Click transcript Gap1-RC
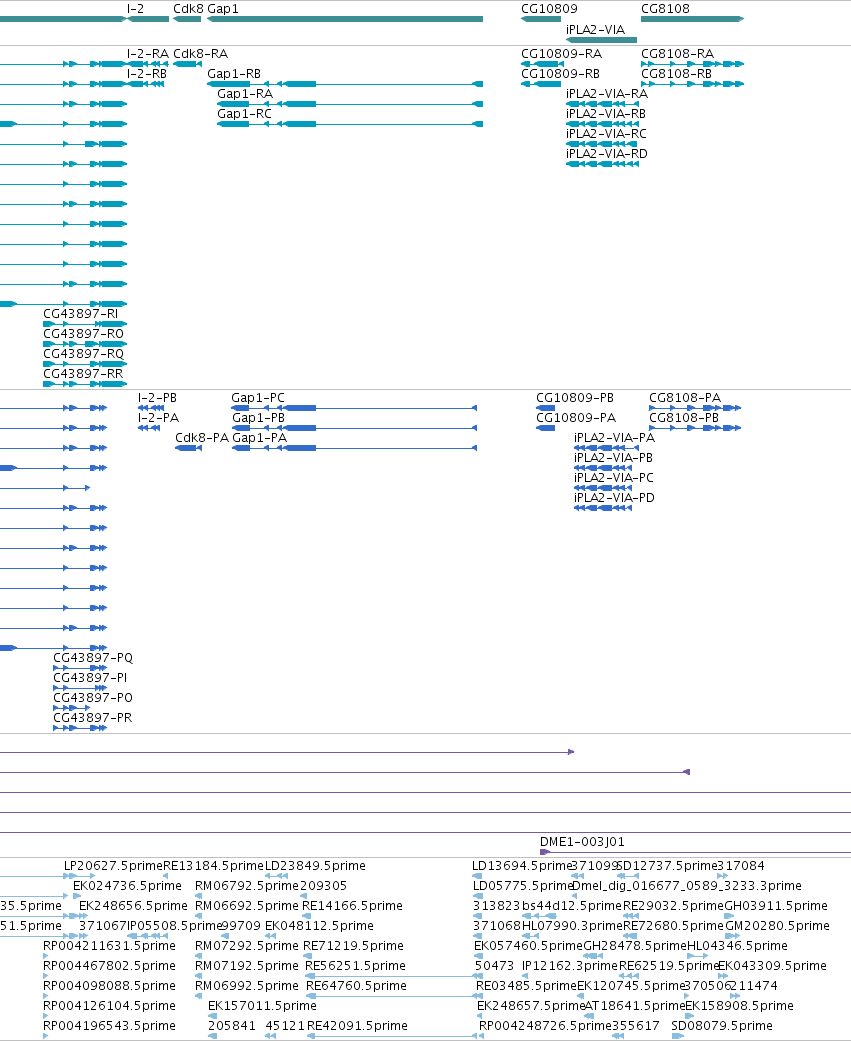This screenshot has height=1041, width=851. (x=244, y=114)
